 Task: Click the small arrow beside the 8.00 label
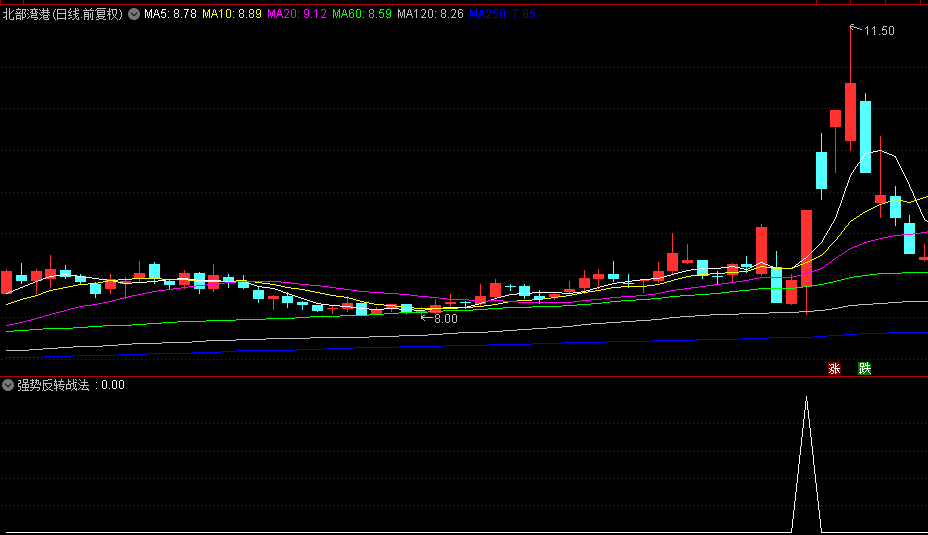pos(426,318)
